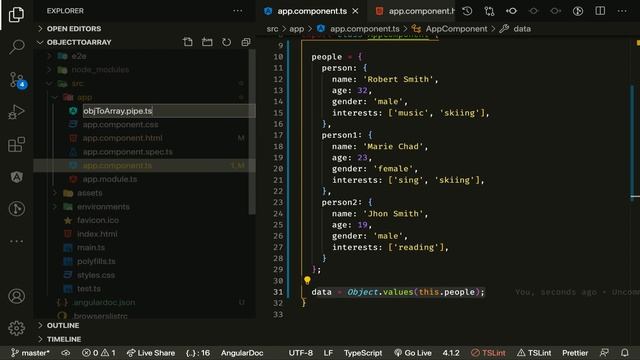The image size is (640, 360).
Task: Click src in the breadcrumb
Action: pos(272,29)
